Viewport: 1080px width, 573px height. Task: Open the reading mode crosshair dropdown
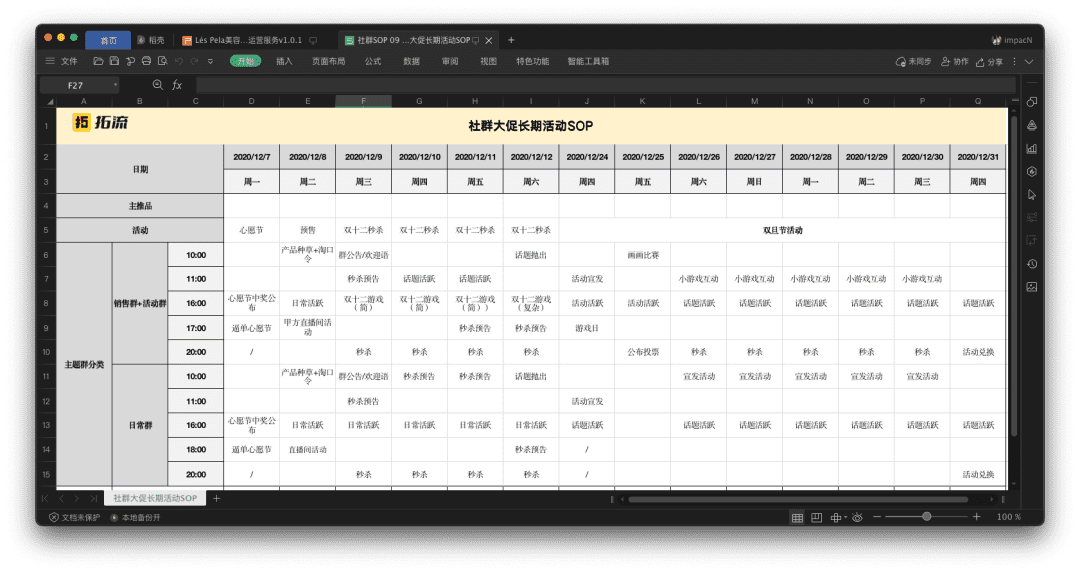pyautogui.click(x=838, y=517)
